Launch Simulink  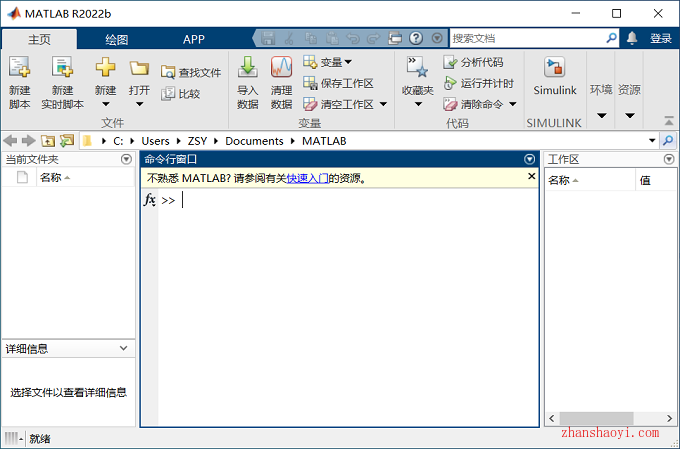tap(555, 76)
